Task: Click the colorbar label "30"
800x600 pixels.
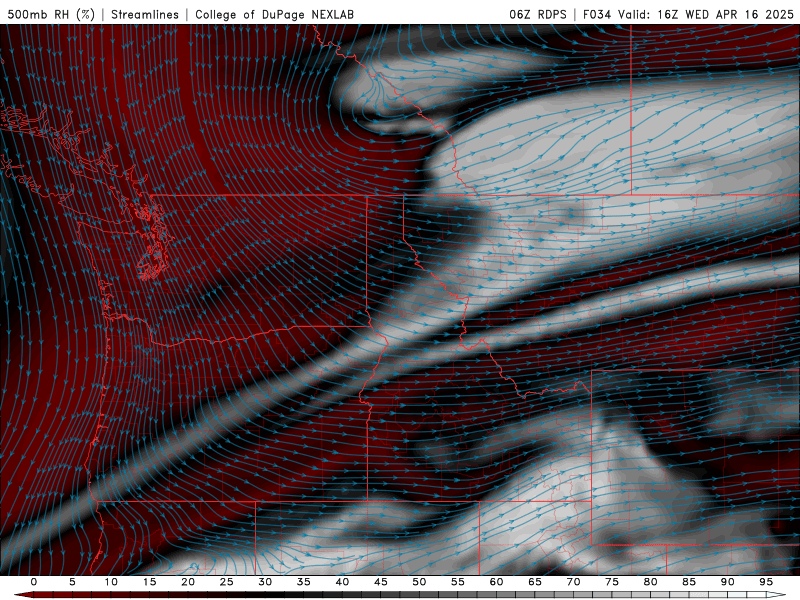Action: click(x=265, y=582)
